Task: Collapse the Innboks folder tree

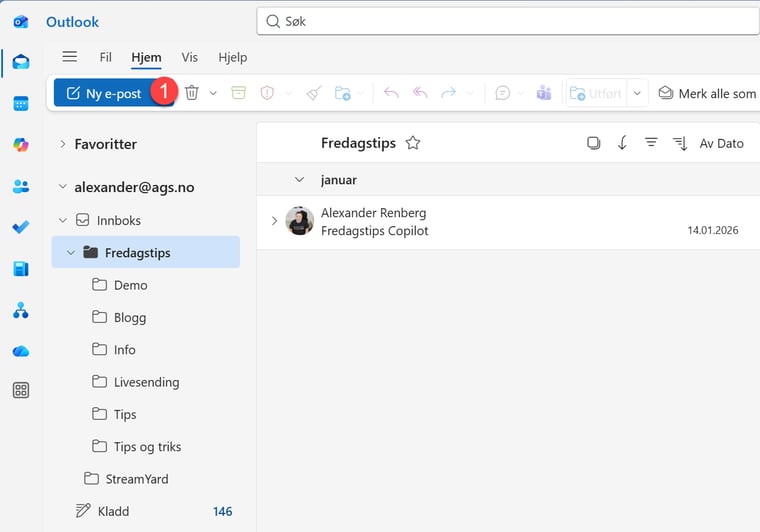Action: (x=63, y=220)
